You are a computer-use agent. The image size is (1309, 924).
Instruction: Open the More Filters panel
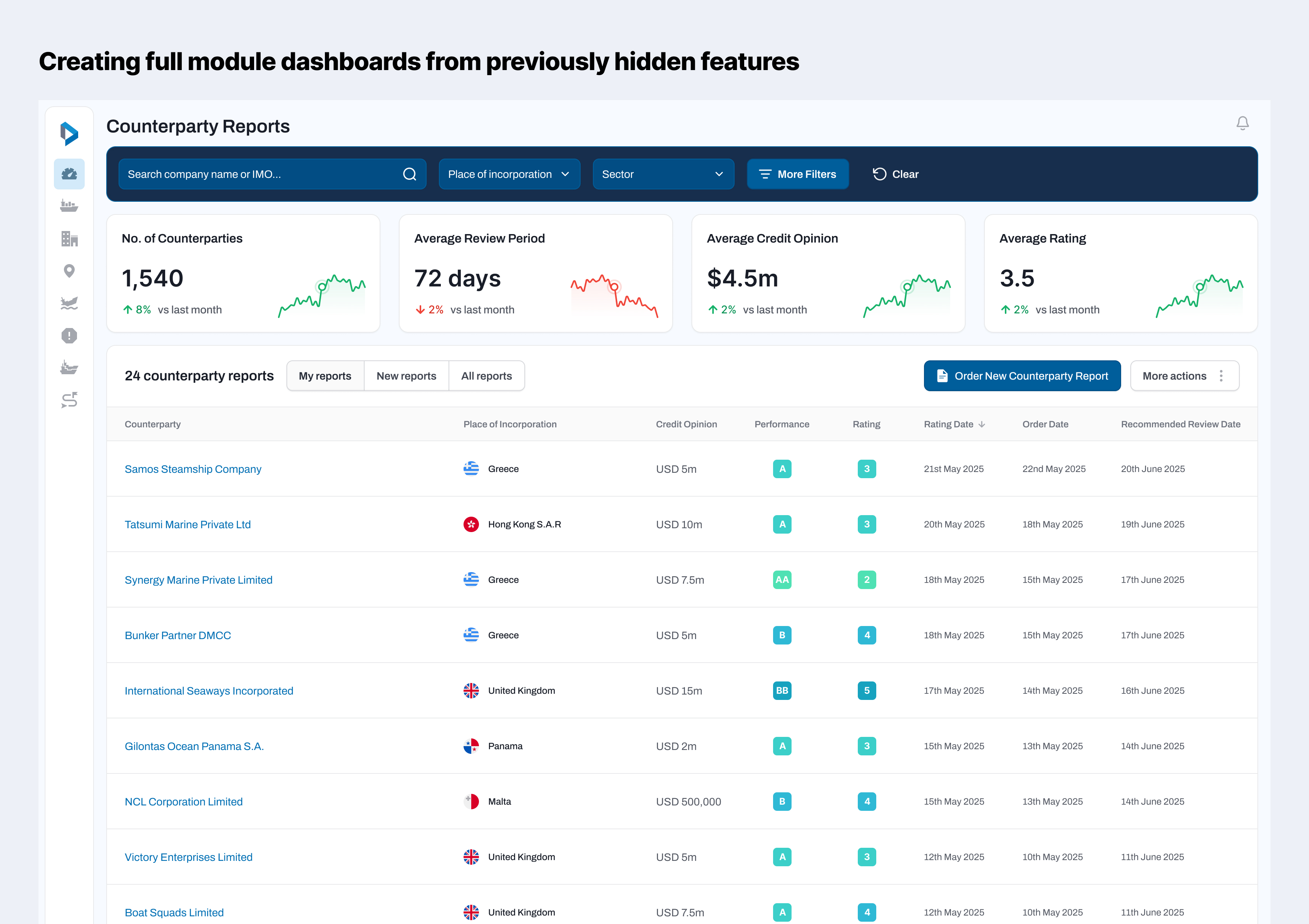pyautogui.click(x=797, y=174)
